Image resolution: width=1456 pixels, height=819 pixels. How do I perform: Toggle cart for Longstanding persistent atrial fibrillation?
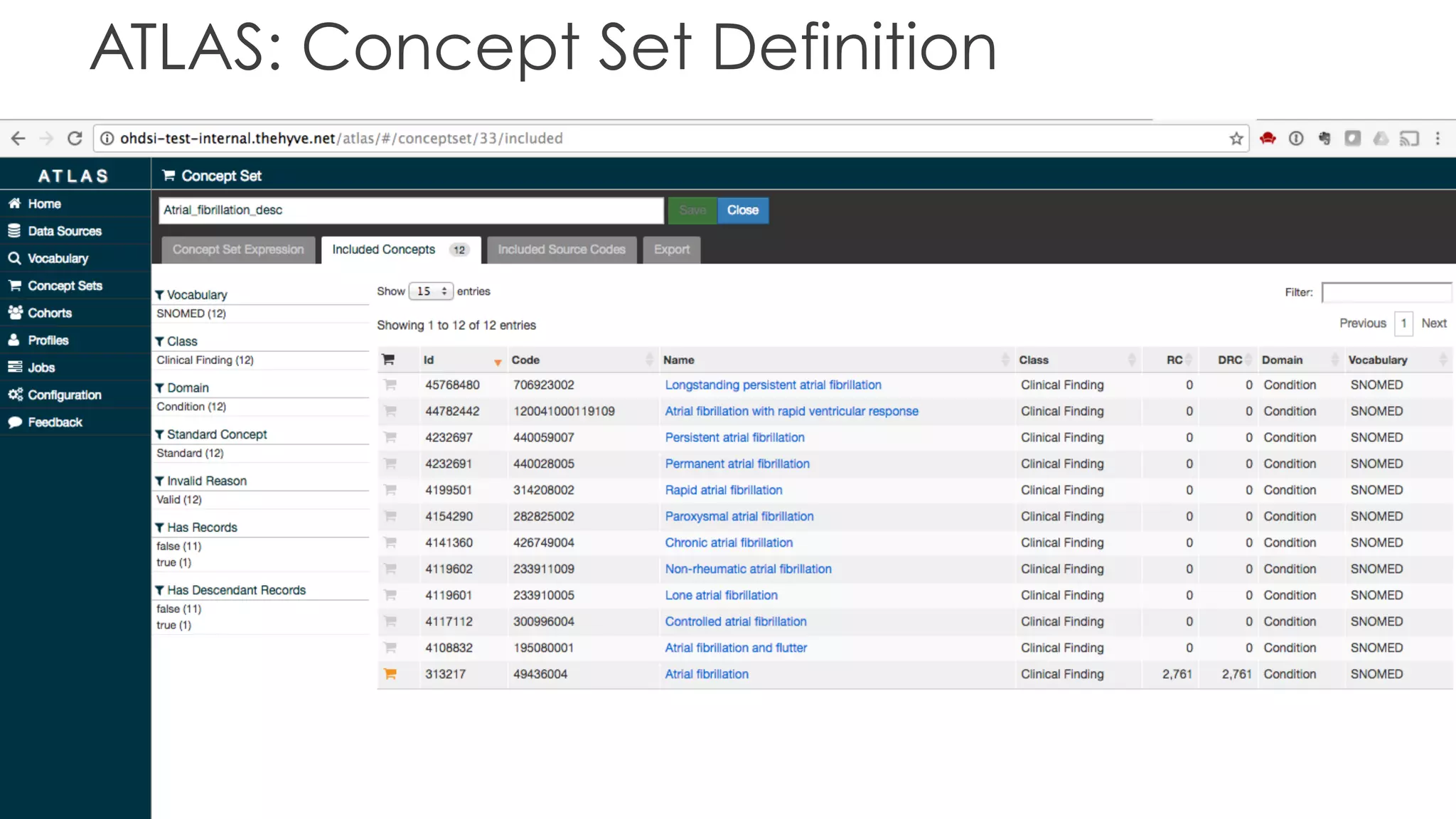click(390, 385)
